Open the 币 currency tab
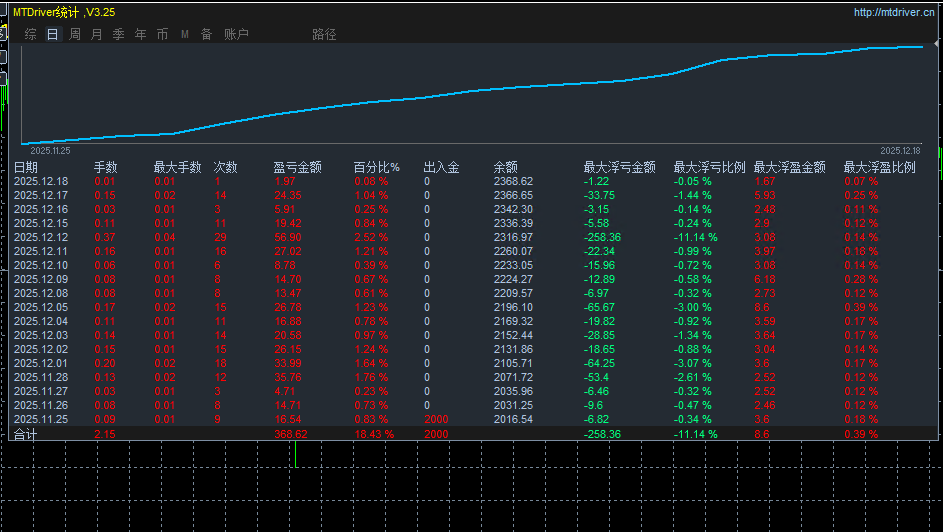This screenshot has width=943, height=532. pos(162,34)
